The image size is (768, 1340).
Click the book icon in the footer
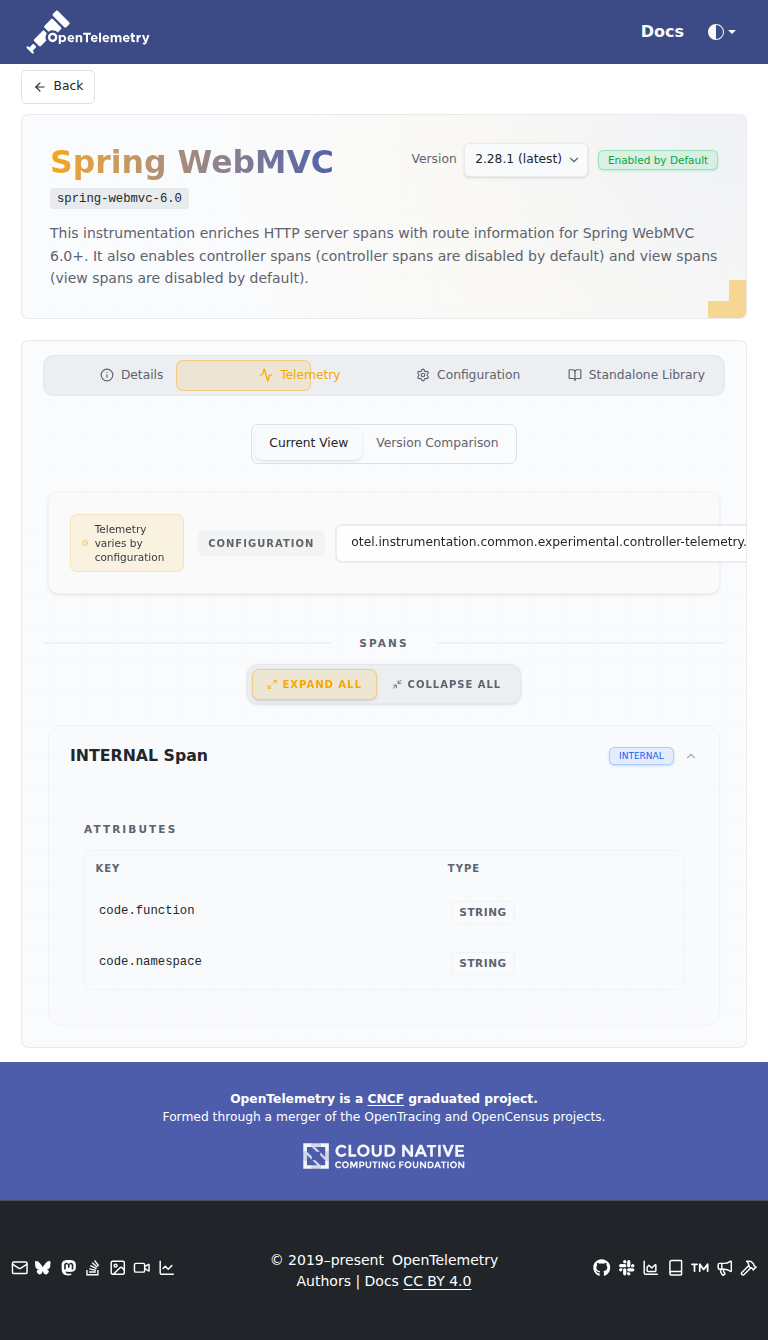[x=675, y=1268]
